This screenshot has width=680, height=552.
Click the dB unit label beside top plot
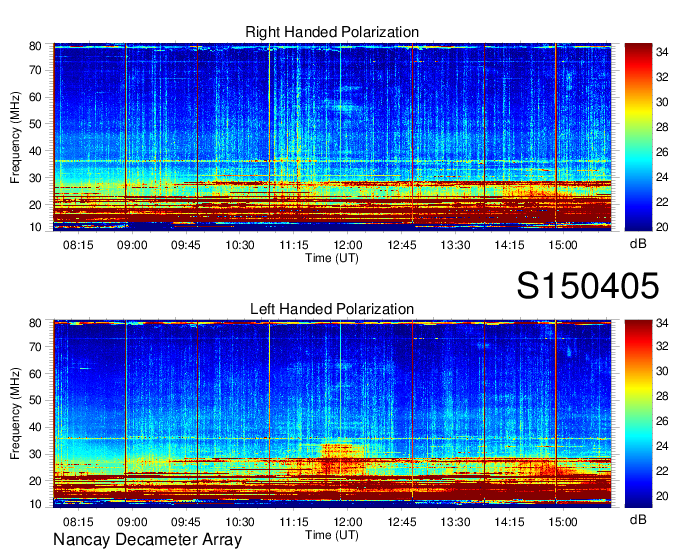click(x=638, y=244)
